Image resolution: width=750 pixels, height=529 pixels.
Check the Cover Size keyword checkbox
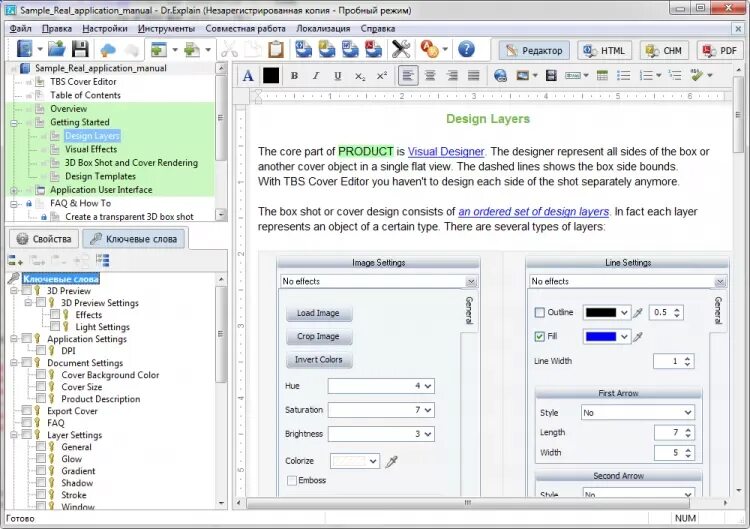click(x=41, y=386)
